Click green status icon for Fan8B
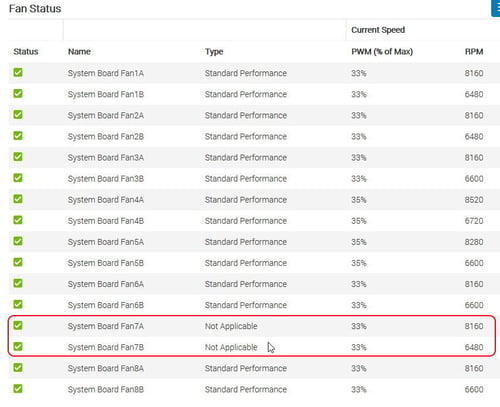Screen dimensions: 500x407 coord(18,389)
